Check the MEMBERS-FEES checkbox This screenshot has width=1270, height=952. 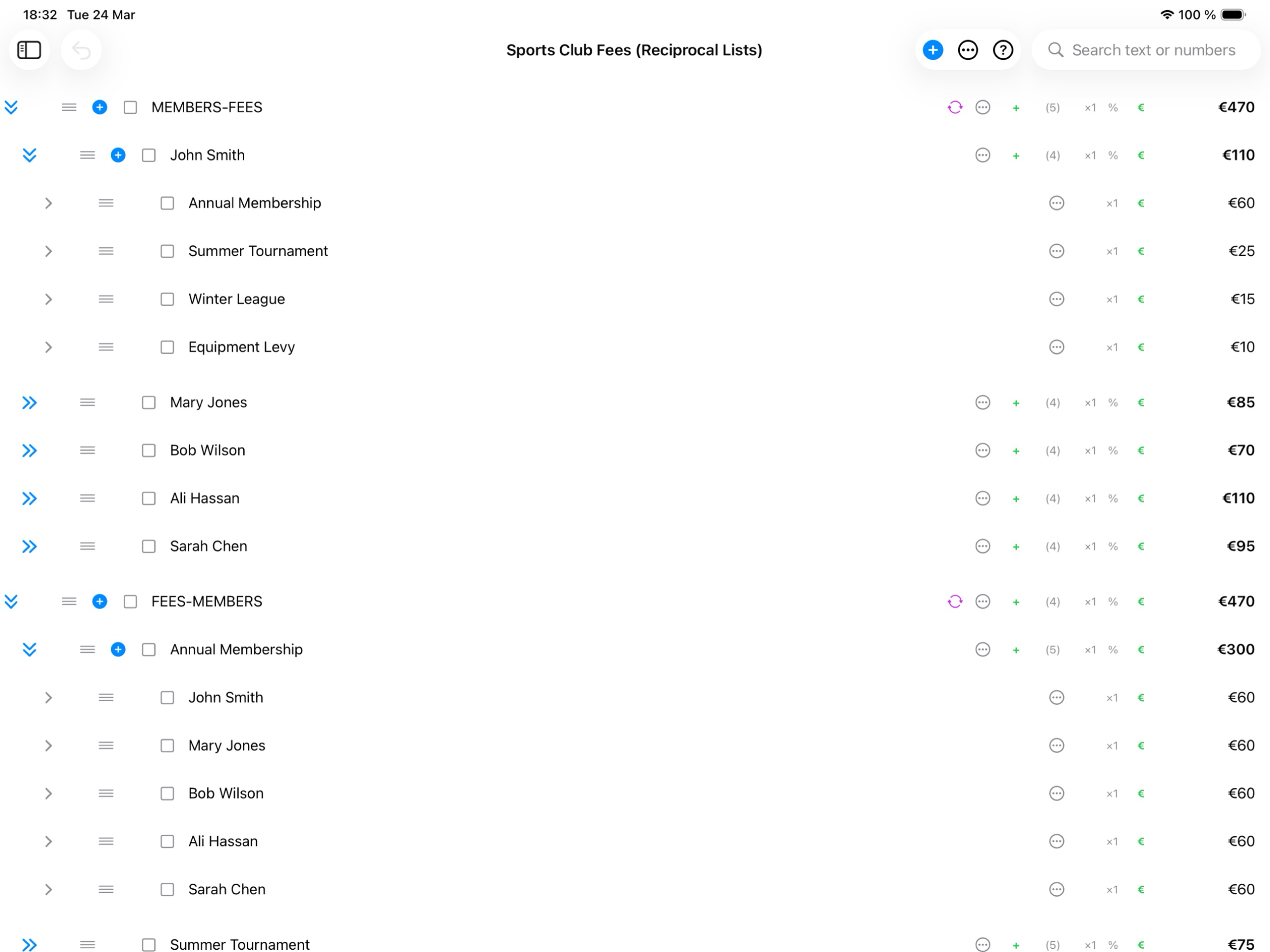coord(130,107)
